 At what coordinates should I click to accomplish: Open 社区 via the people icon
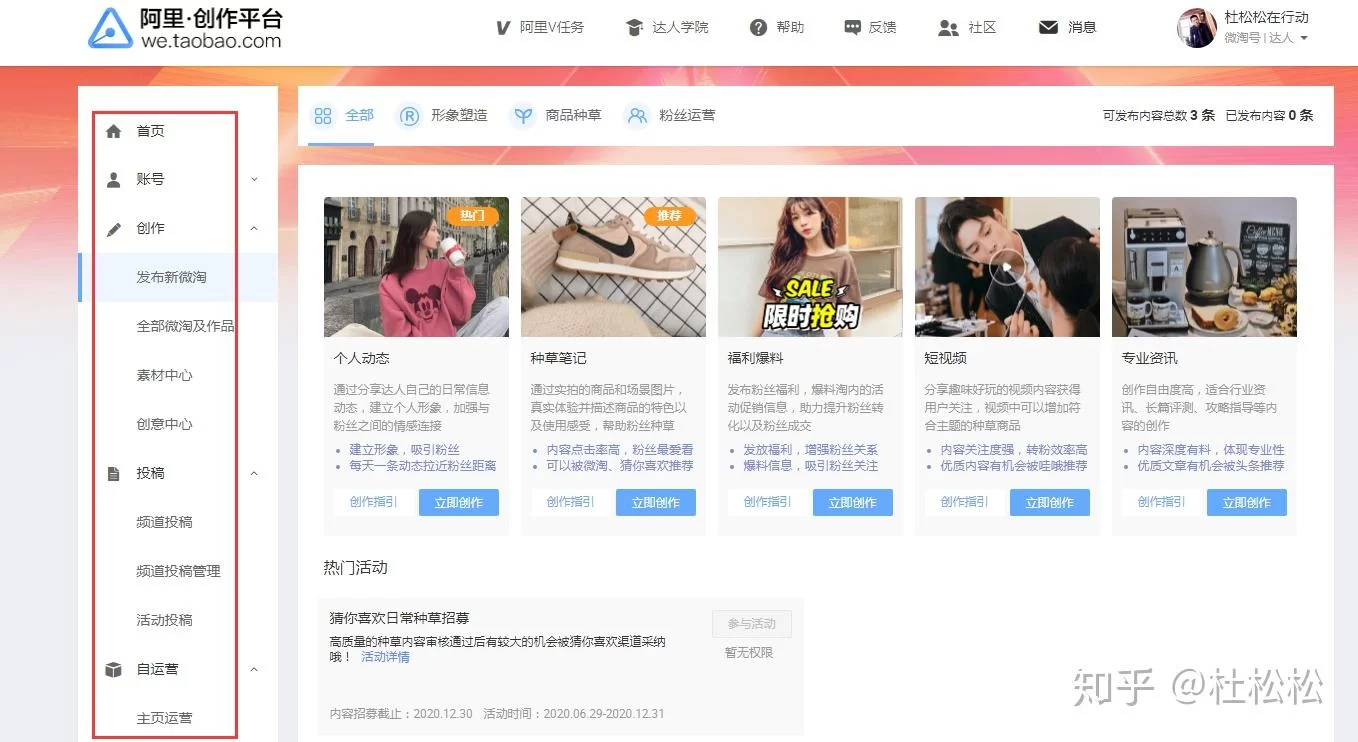948,27
